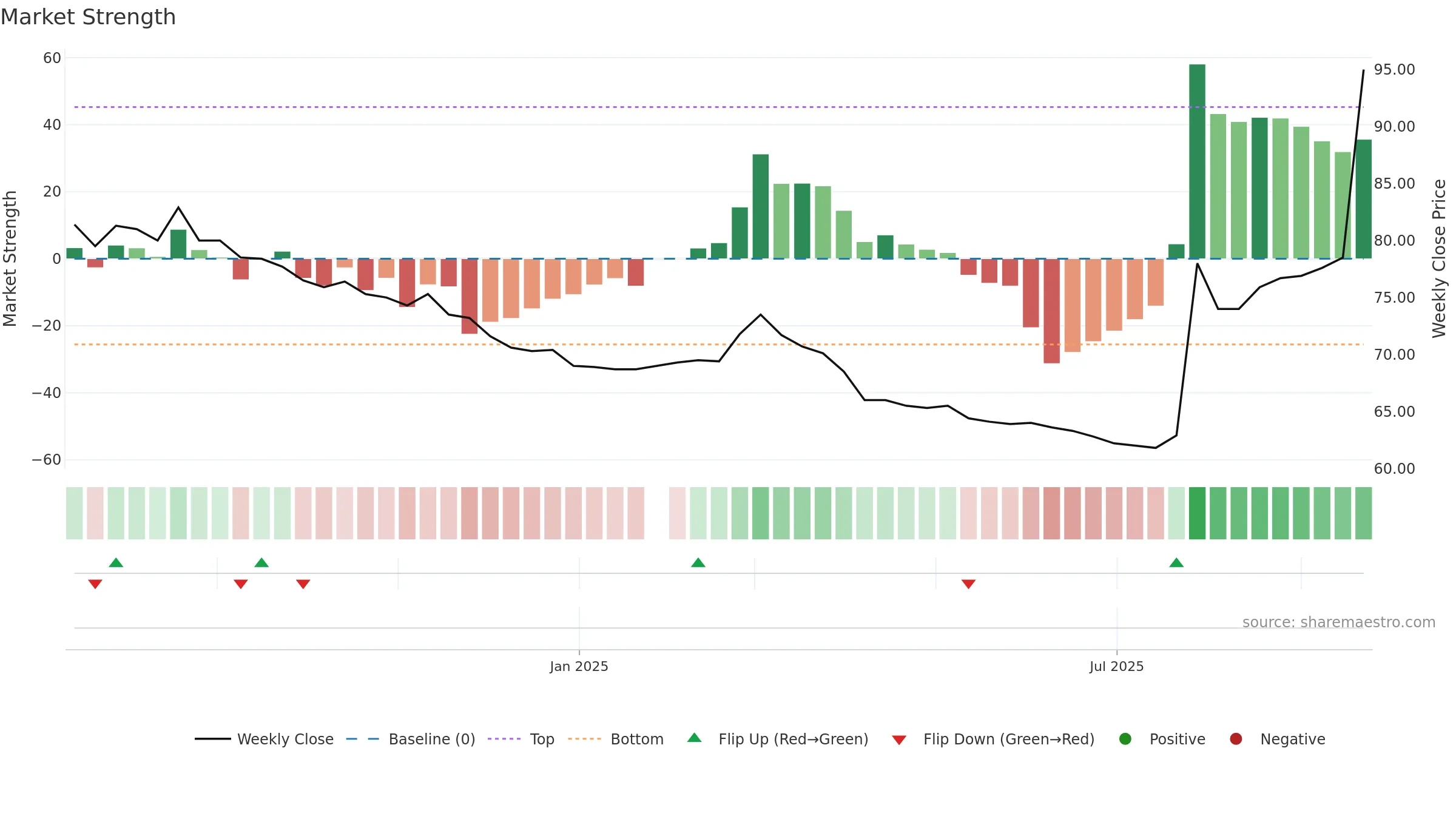Image resolution: width=1456 pixels, height=819 pixels.
Task: Click the third red flip-down triangle from left
Action: 303,584
